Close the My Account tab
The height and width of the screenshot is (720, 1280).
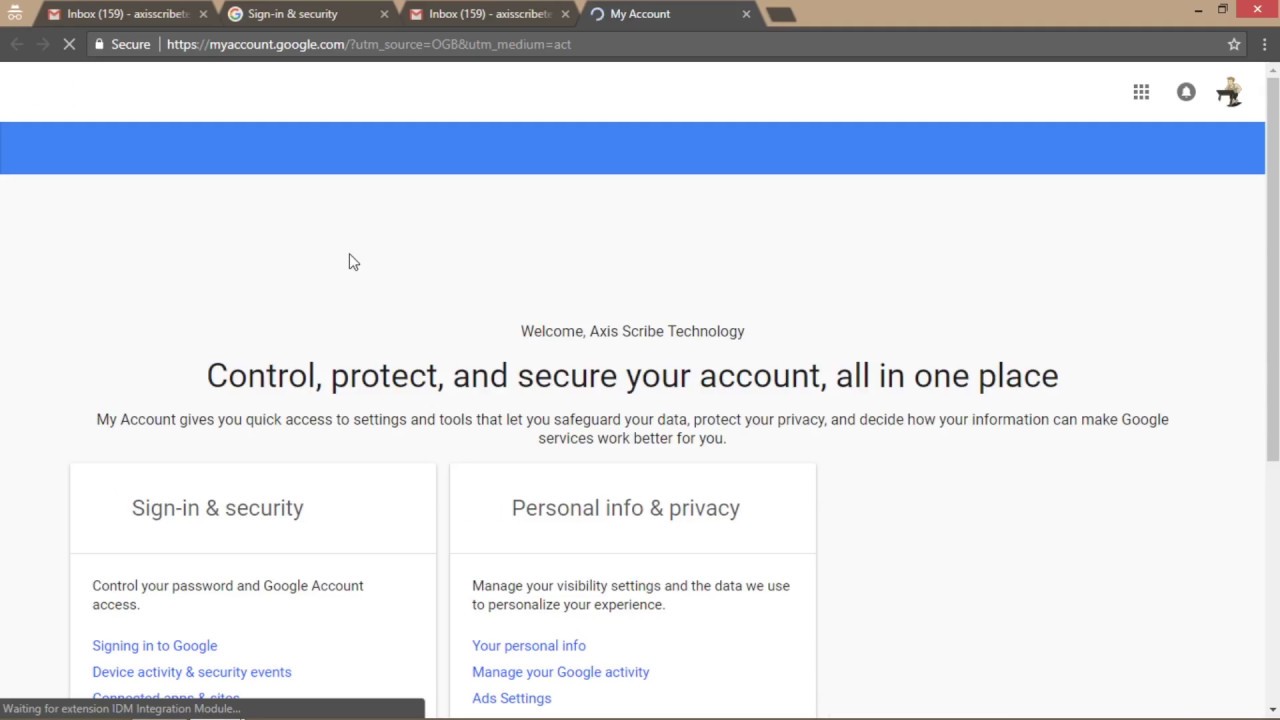[x=746, y=14]
